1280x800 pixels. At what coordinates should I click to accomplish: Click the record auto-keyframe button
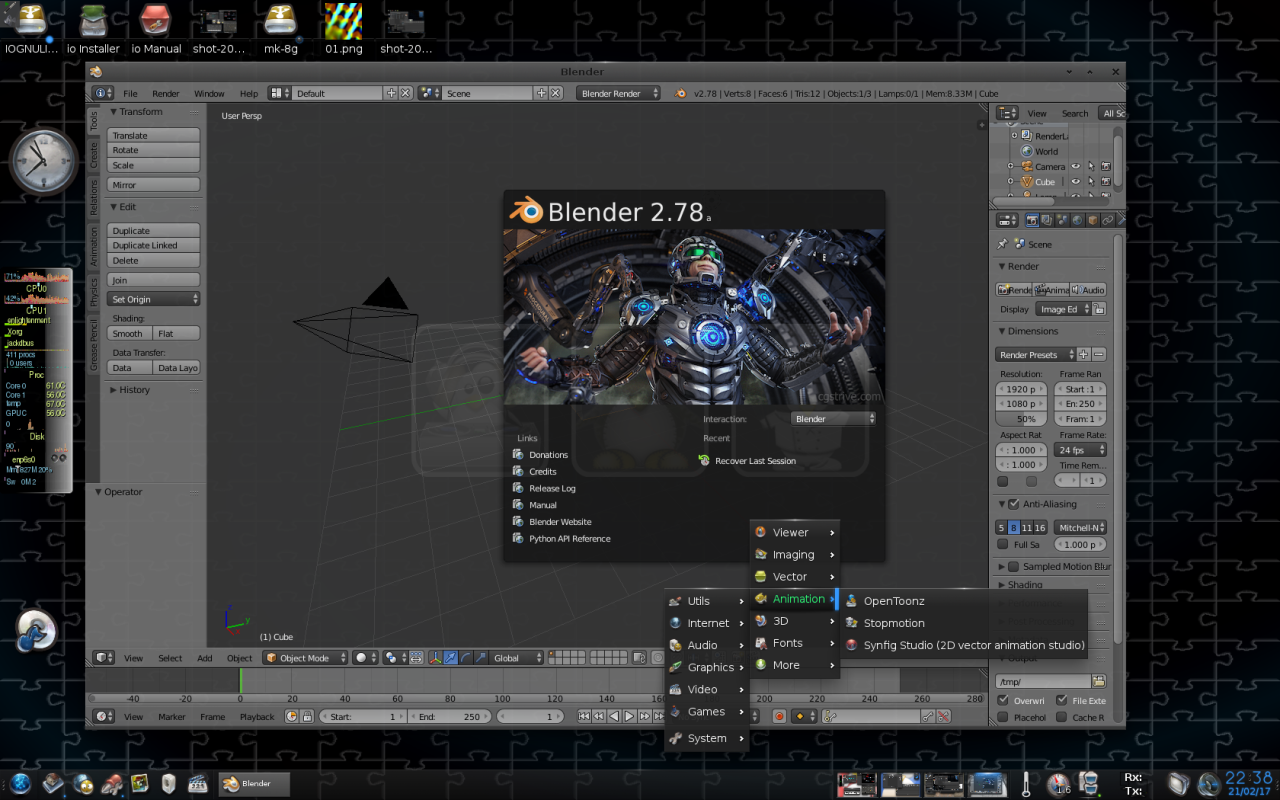pos(779,716)
